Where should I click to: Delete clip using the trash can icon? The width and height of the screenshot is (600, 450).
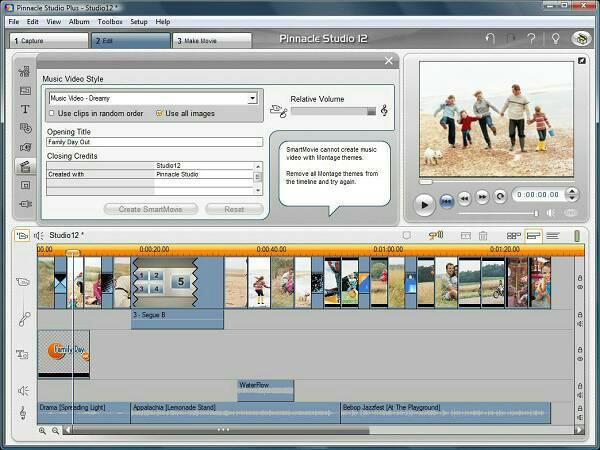tap(483, 236)
